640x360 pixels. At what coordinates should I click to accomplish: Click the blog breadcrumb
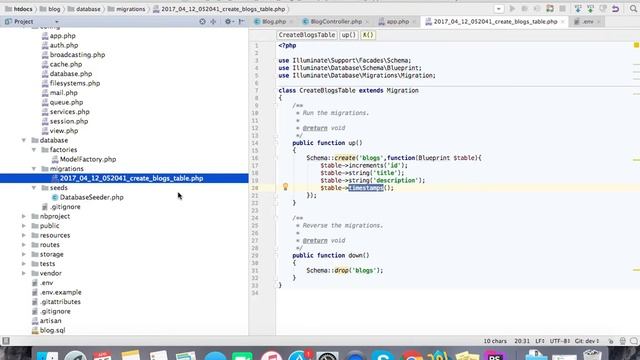click(50, 9)
